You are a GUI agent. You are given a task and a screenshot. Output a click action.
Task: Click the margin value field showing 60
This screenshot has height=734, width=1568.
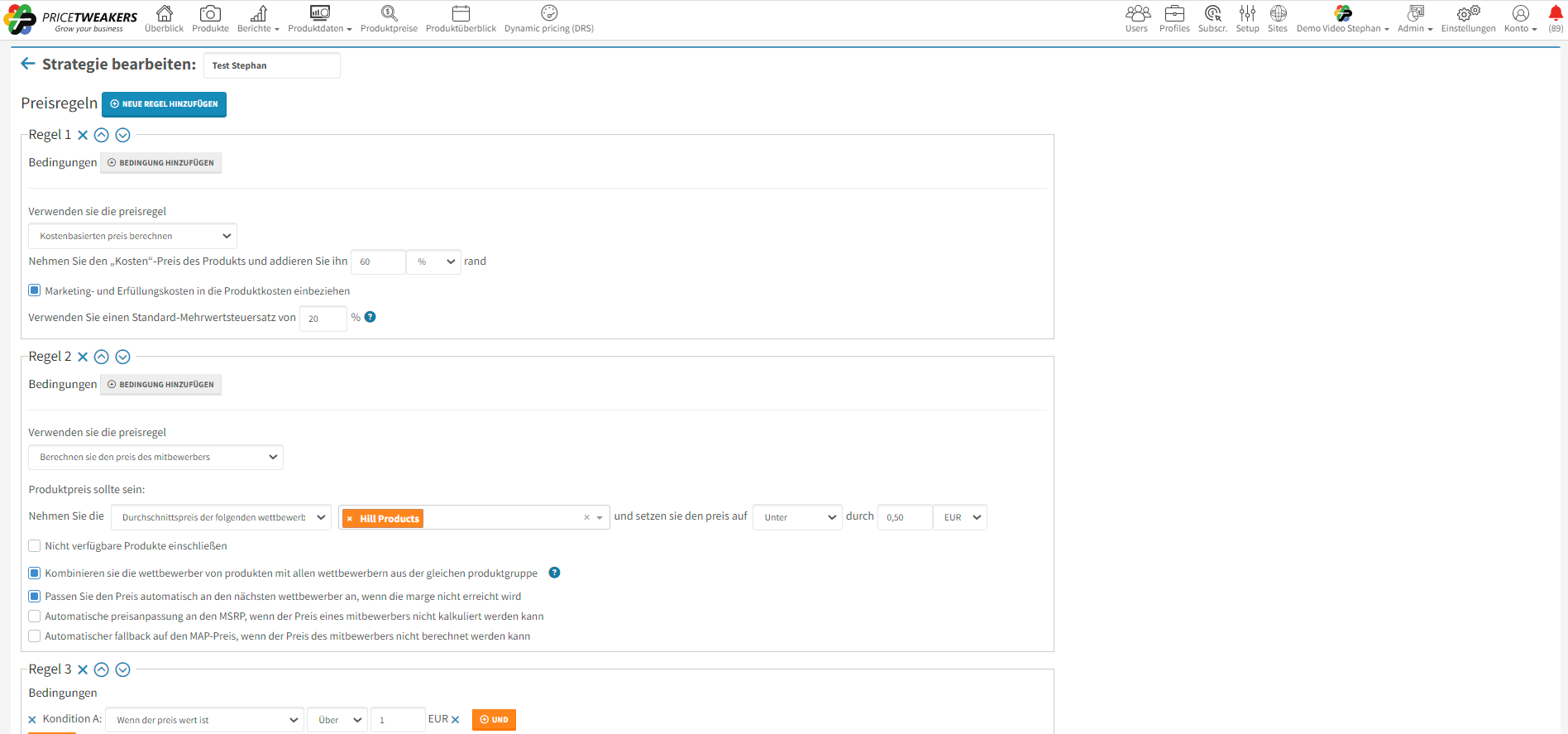[x=378, y=261]
